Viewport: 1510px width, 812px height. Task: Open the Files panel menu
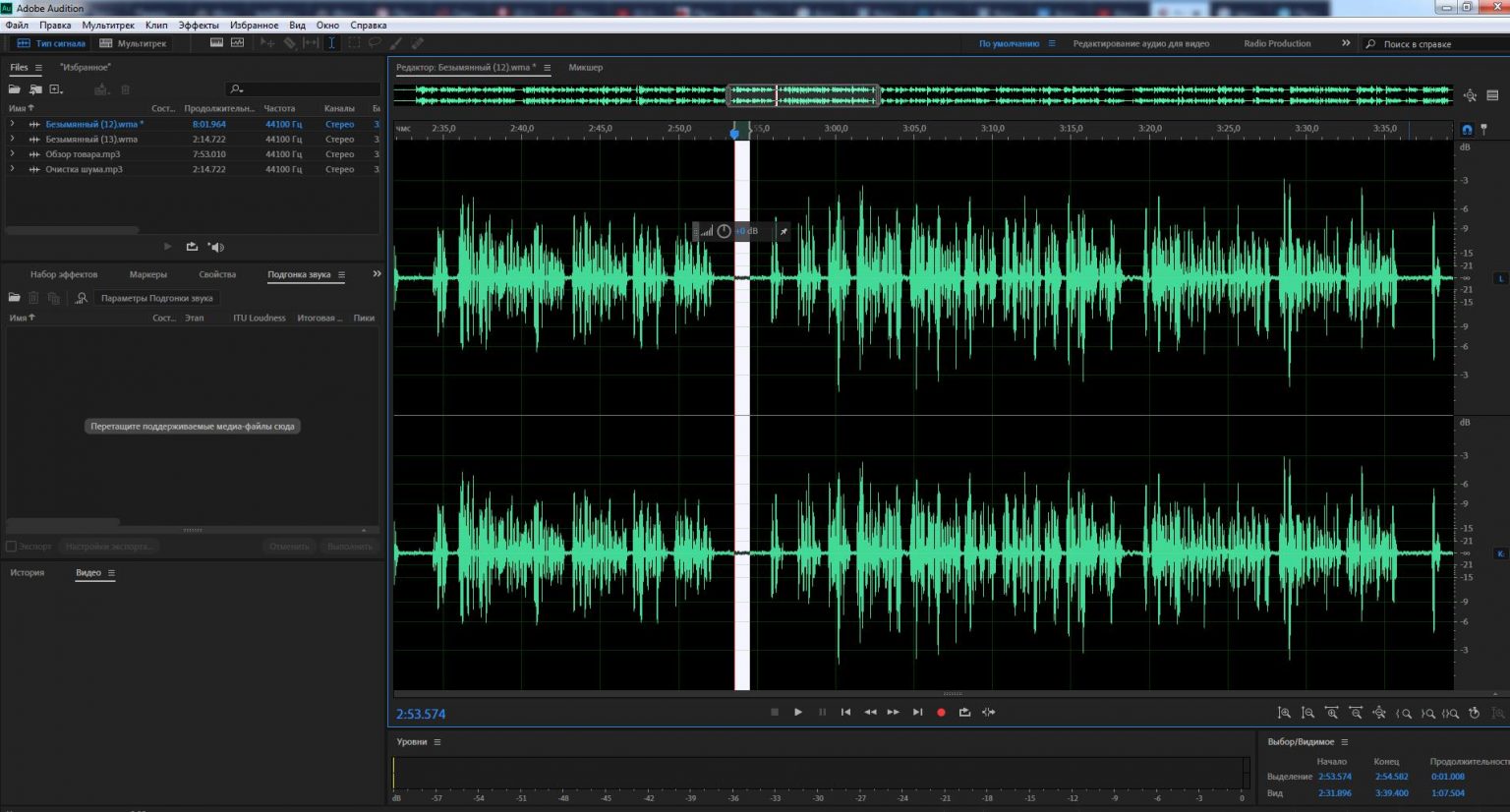[x=38, y=68]
